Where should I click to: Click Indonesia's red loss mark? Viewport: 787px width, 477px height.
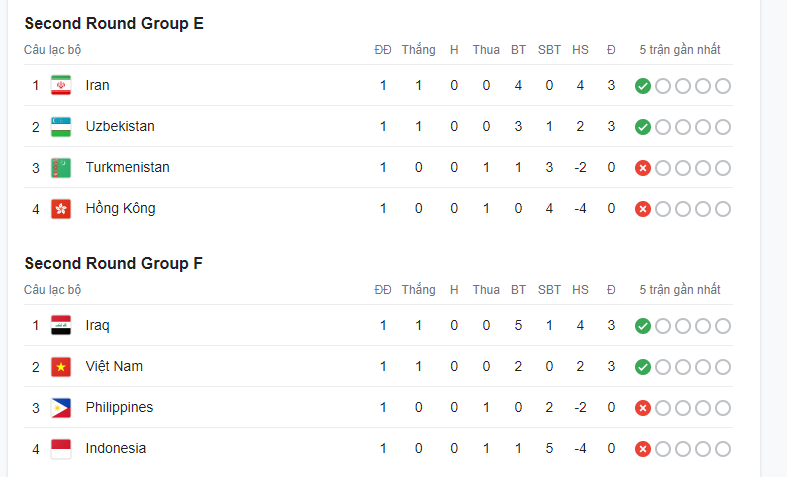click(643, 449)
